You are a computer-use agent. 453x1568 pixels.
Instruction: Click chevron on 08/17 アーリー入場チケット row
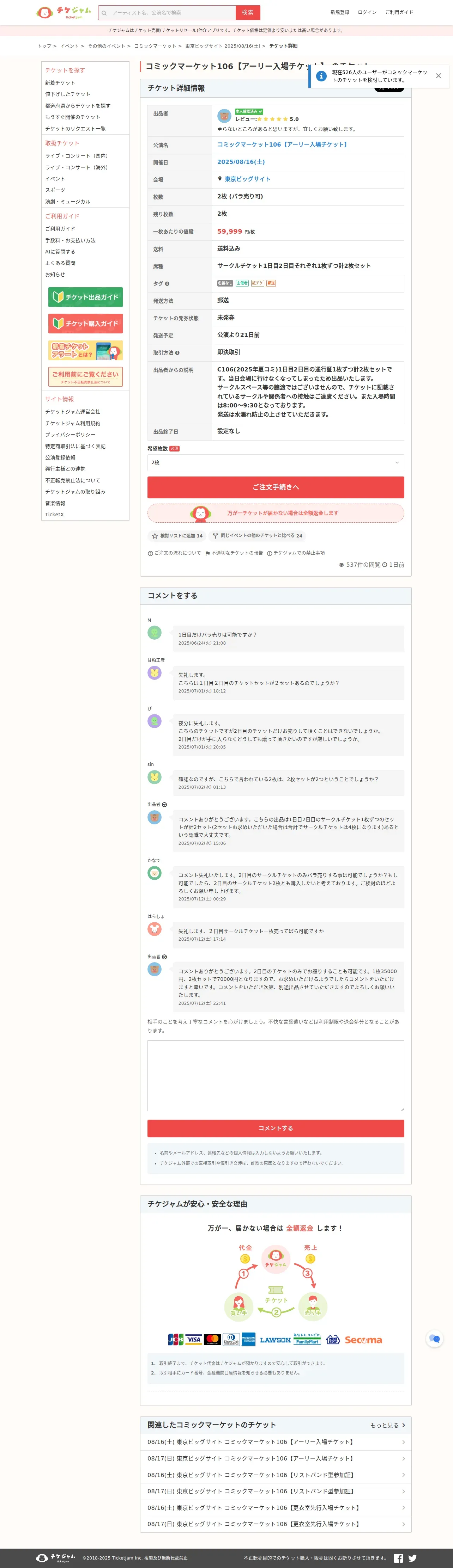[404, 1458]
